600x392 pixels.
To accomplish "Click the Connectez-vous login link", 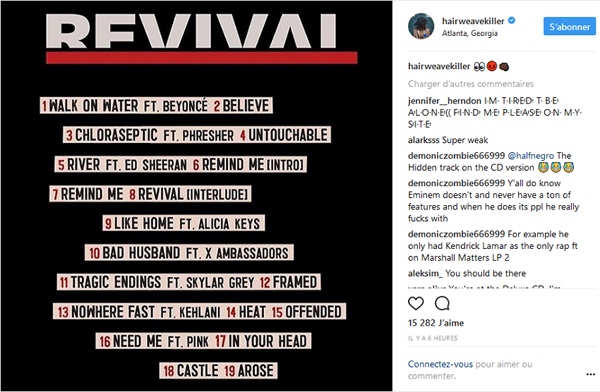I will (x=440, y=364).
